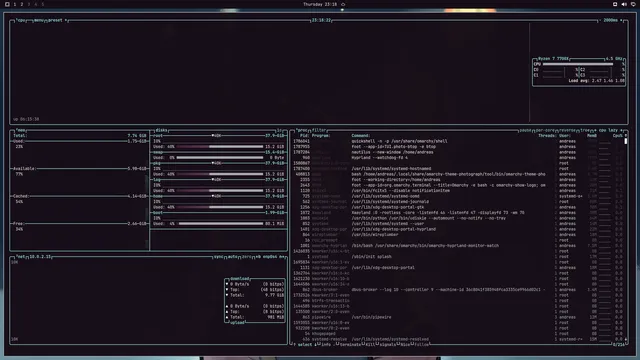The width and height of the screenshot is (640, 360).
Task: Toggle the cpu box label in btop
Action: 21,20
